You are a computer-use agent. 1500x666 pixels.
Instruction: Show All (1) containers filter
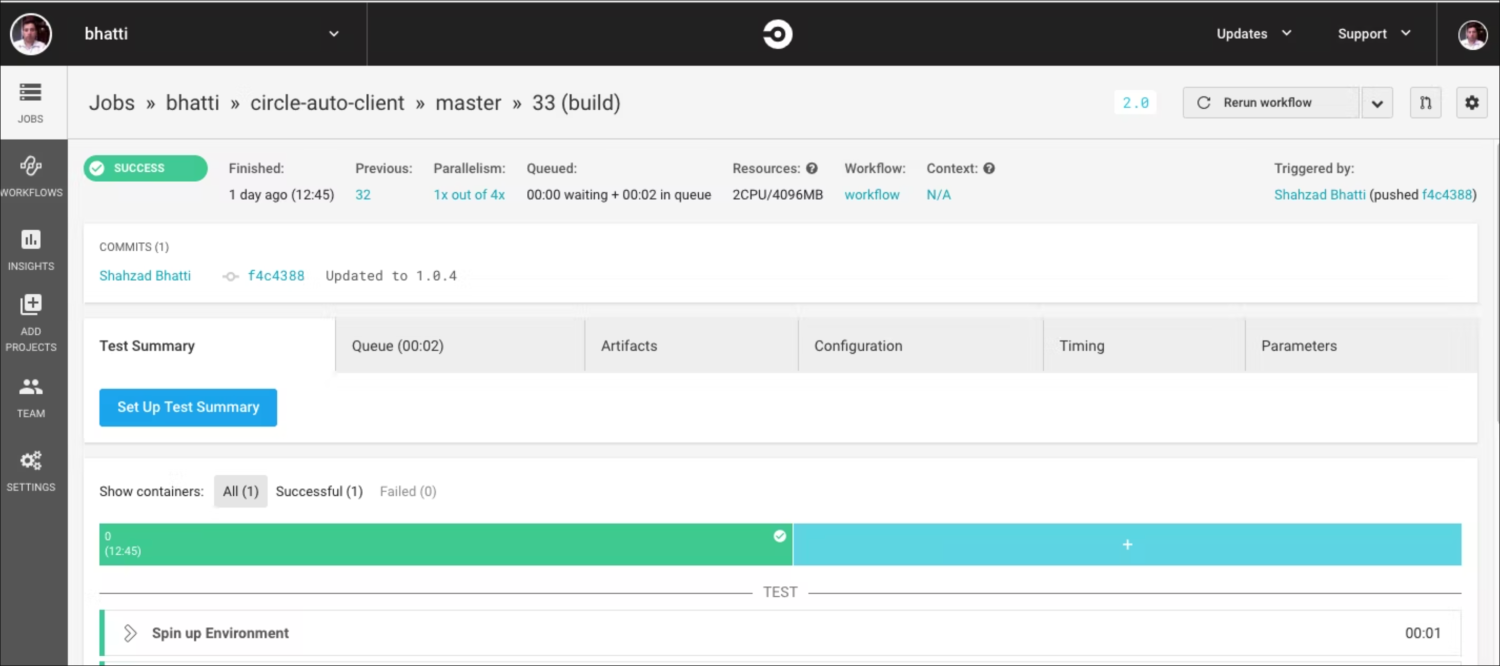click(241, 491)
